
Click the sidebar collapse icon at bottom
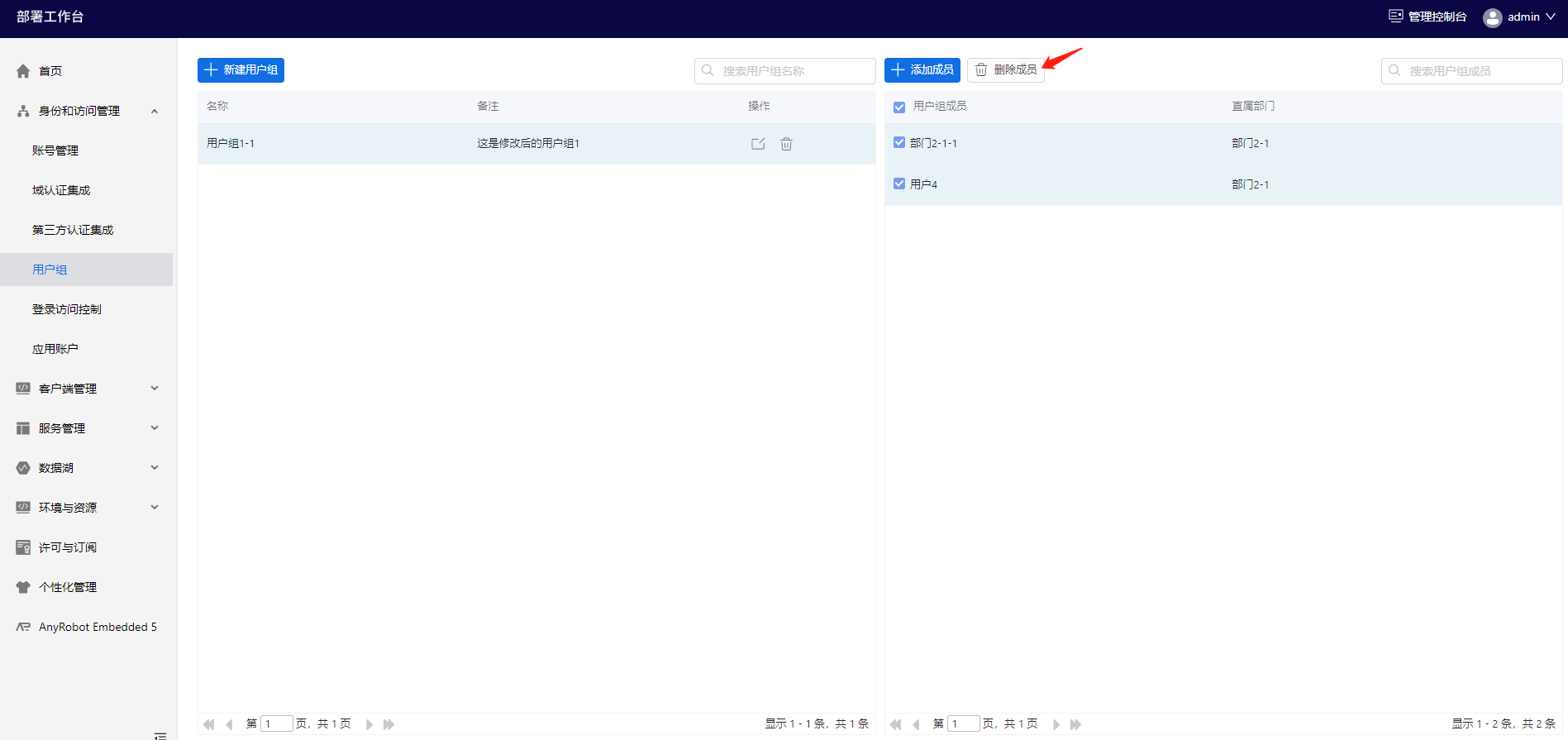[x=160, y=735]
